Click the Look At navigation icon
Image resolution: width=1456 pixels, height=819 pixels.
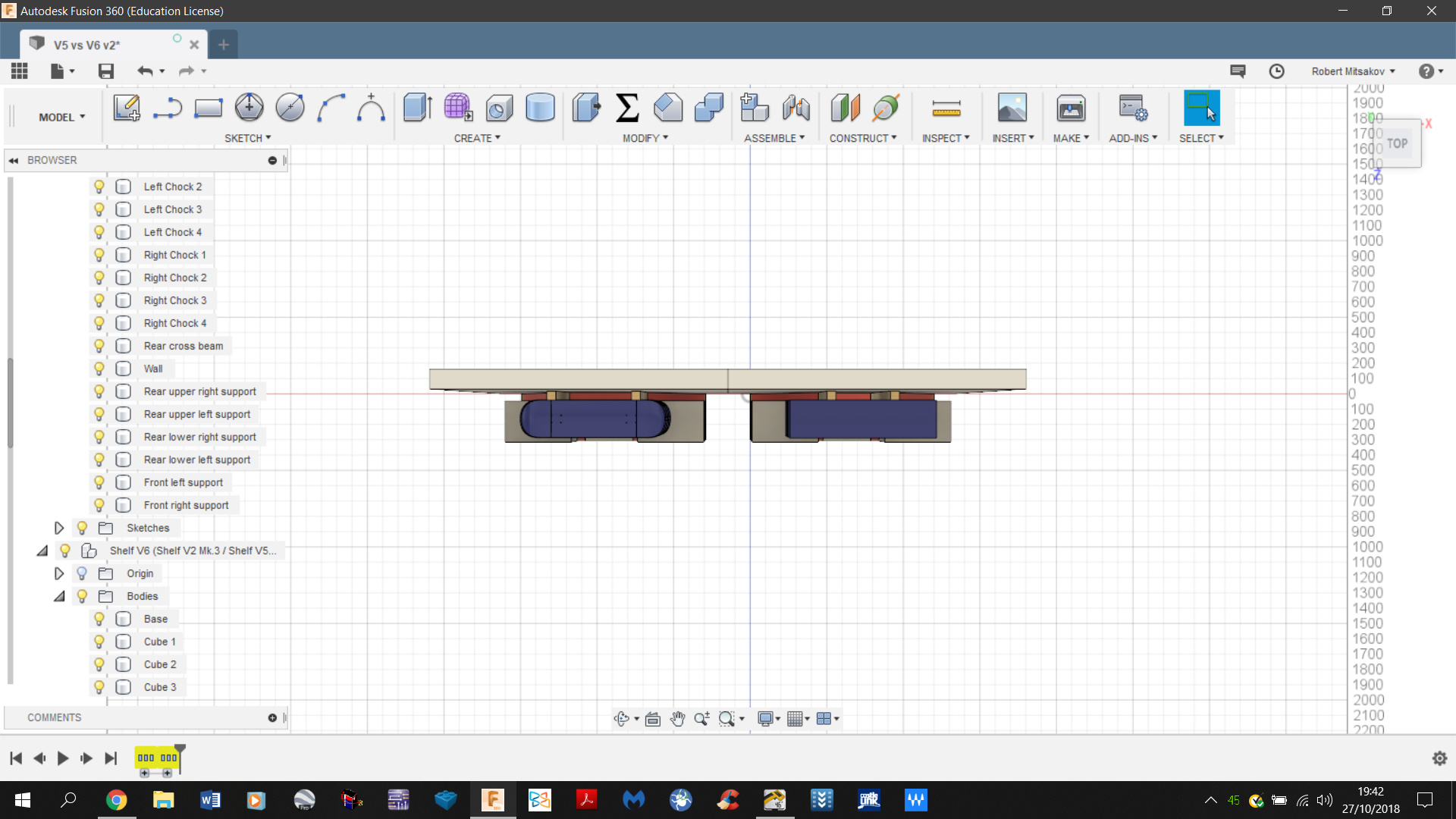pyautogui.click(x=653, y=719)
